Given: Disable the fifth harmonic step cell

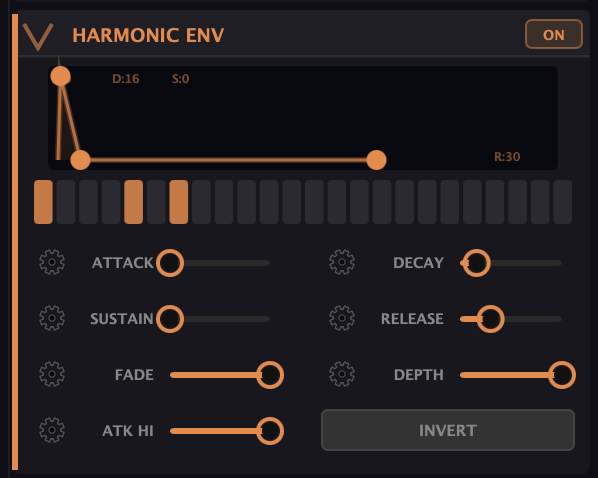Looking at the screenshot, I should pos(133,202).
